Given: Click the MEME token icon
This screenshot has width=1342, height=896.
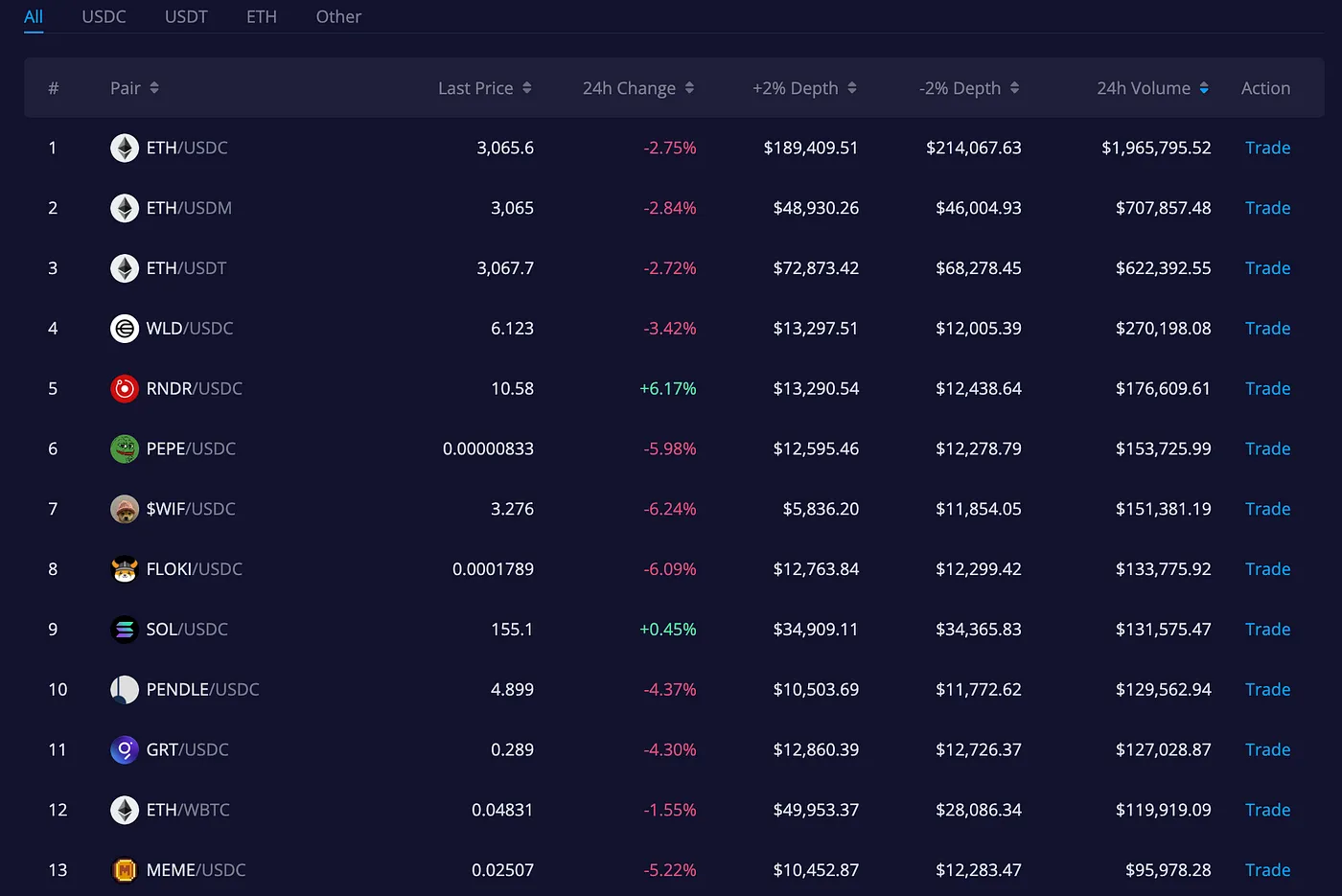Looking at the screenshot, I should click(x=125, y=870).
